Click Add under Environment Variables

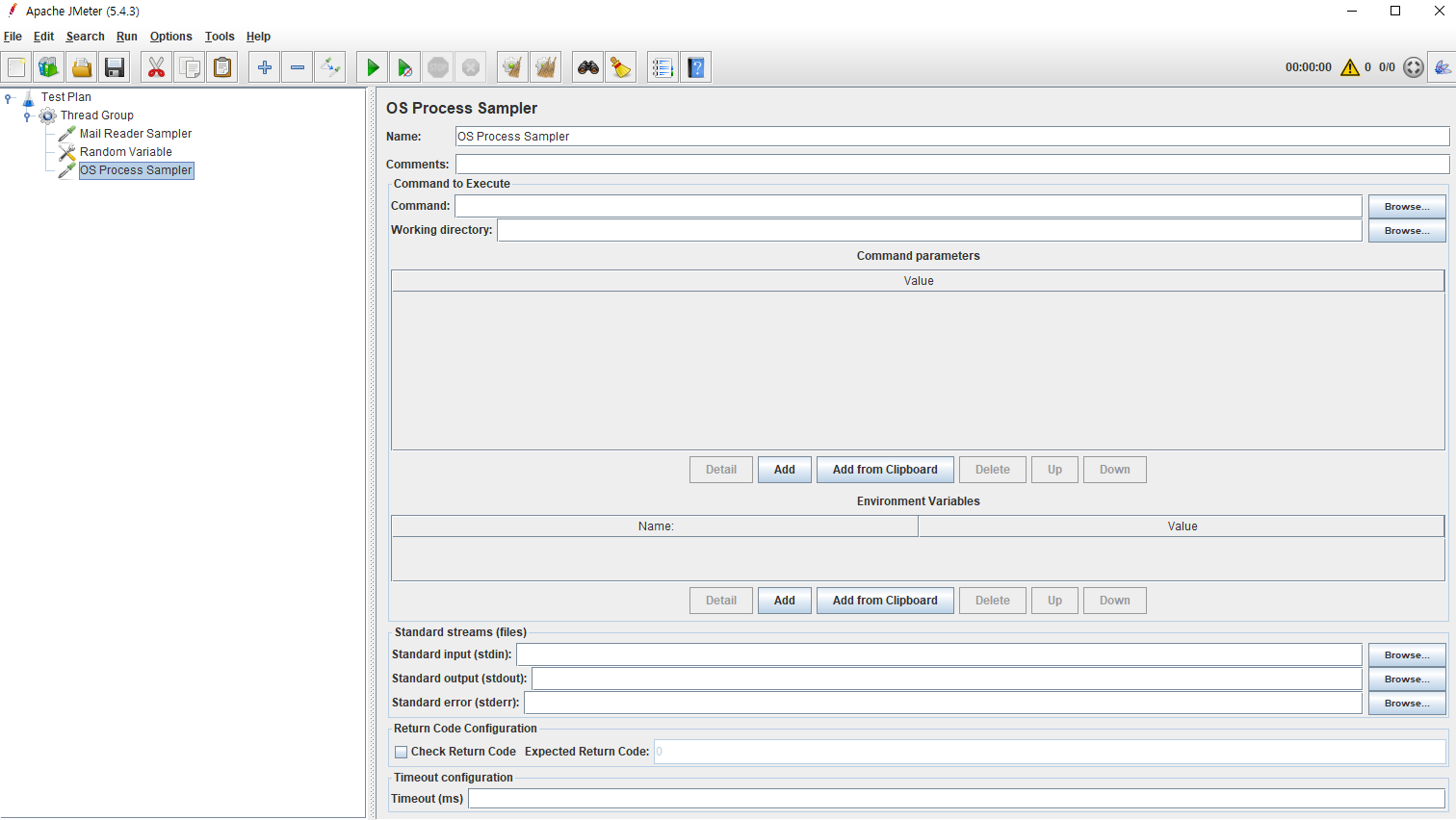[785, 601]
